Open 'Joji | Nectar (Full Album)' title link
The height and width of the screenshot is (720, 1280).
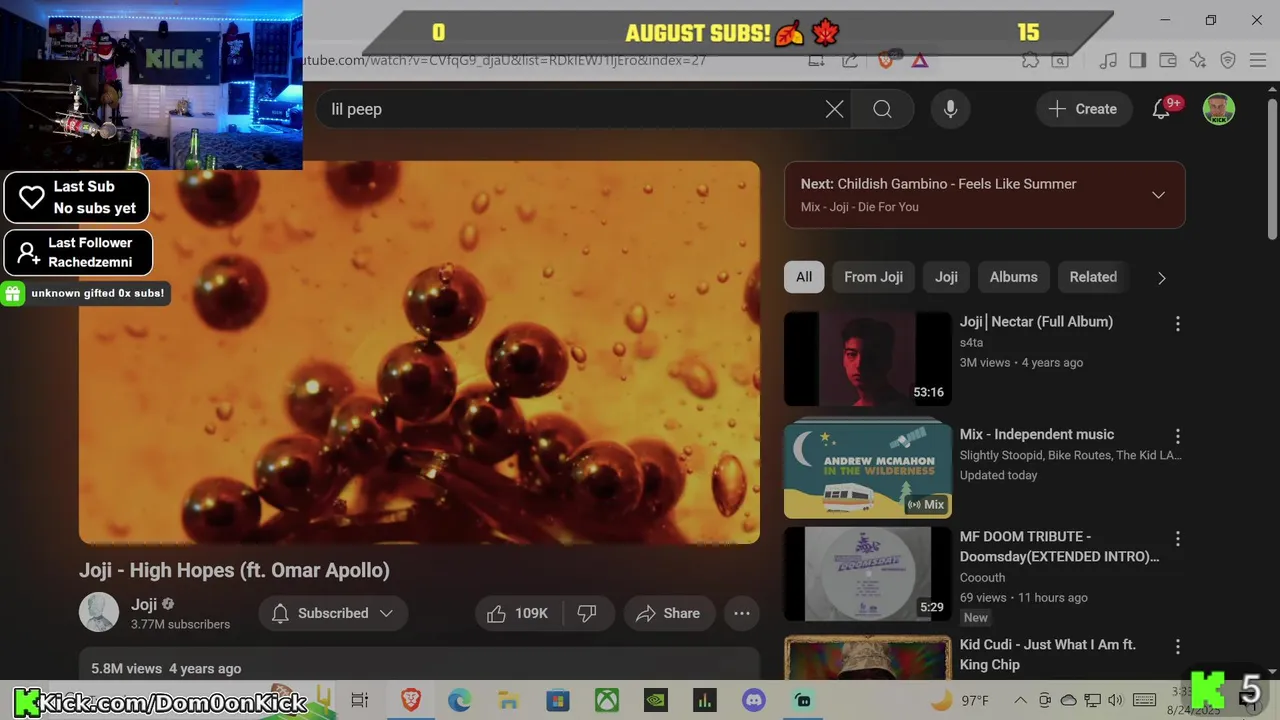tap(1036, 321)
